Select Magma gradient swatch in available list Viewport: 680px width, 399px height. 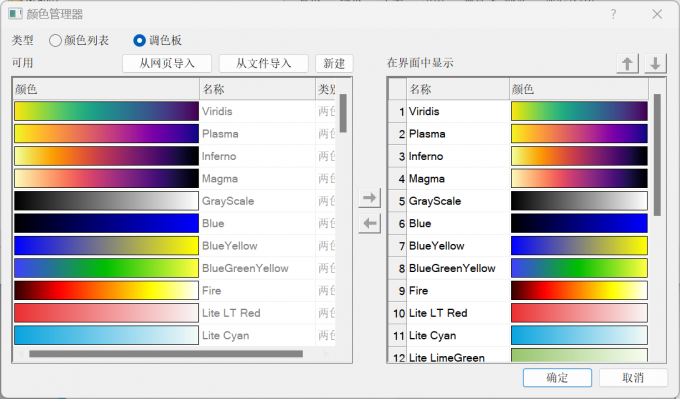click(106, 179)
